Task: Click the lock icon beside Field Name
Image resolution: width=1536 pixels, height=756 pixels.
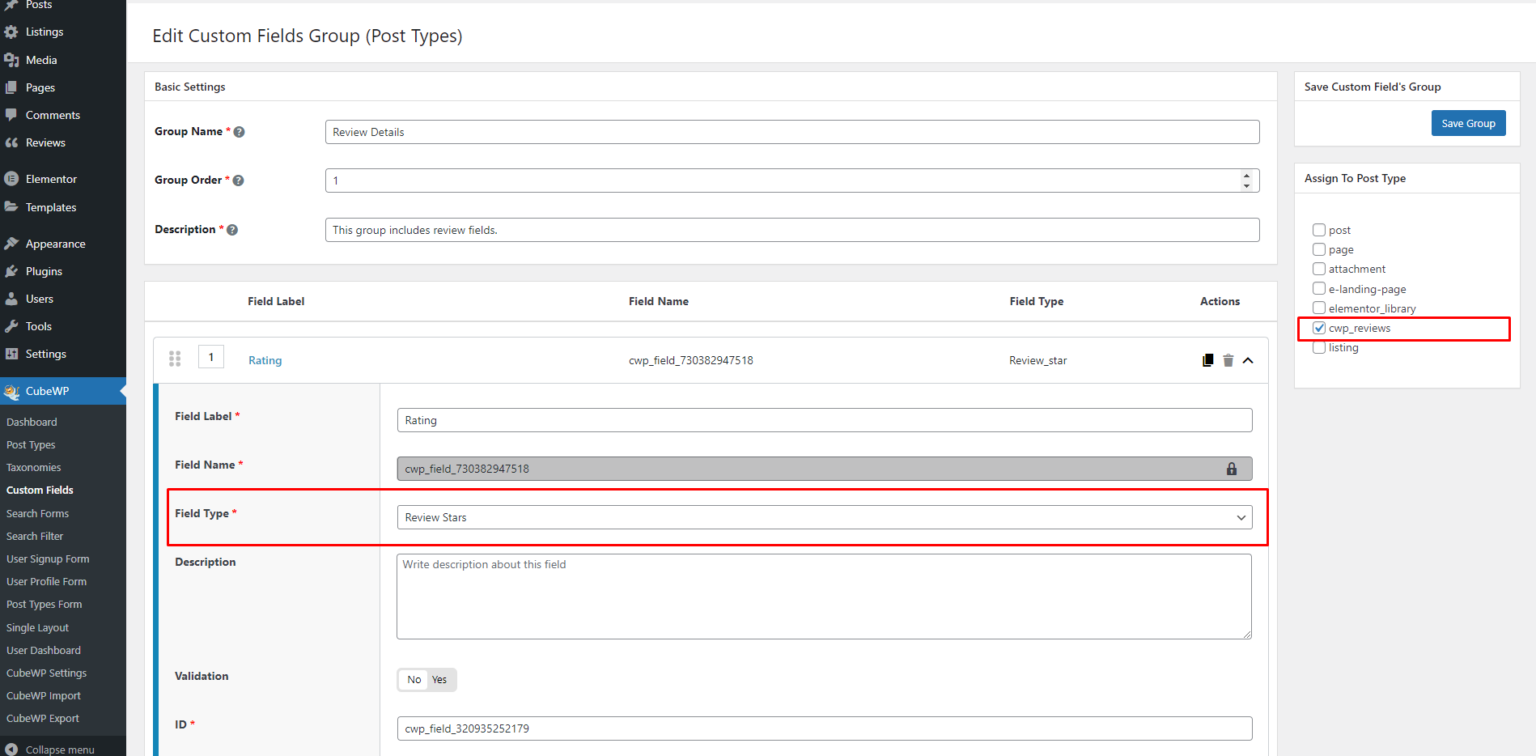Action: click(1231, 468)
